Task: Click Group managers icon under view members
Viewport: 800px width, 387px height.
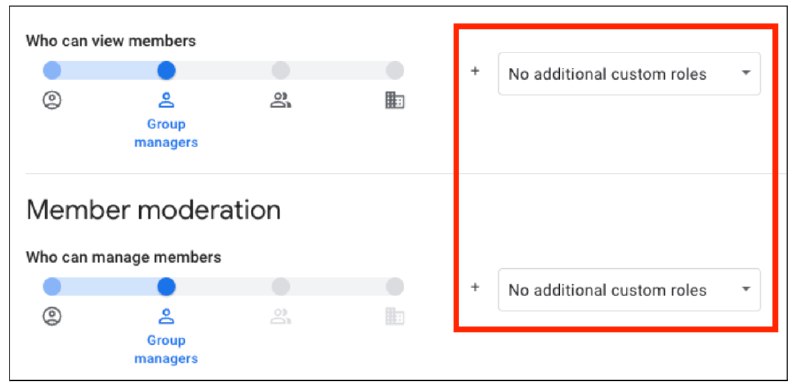Action: tap(166, 101)
